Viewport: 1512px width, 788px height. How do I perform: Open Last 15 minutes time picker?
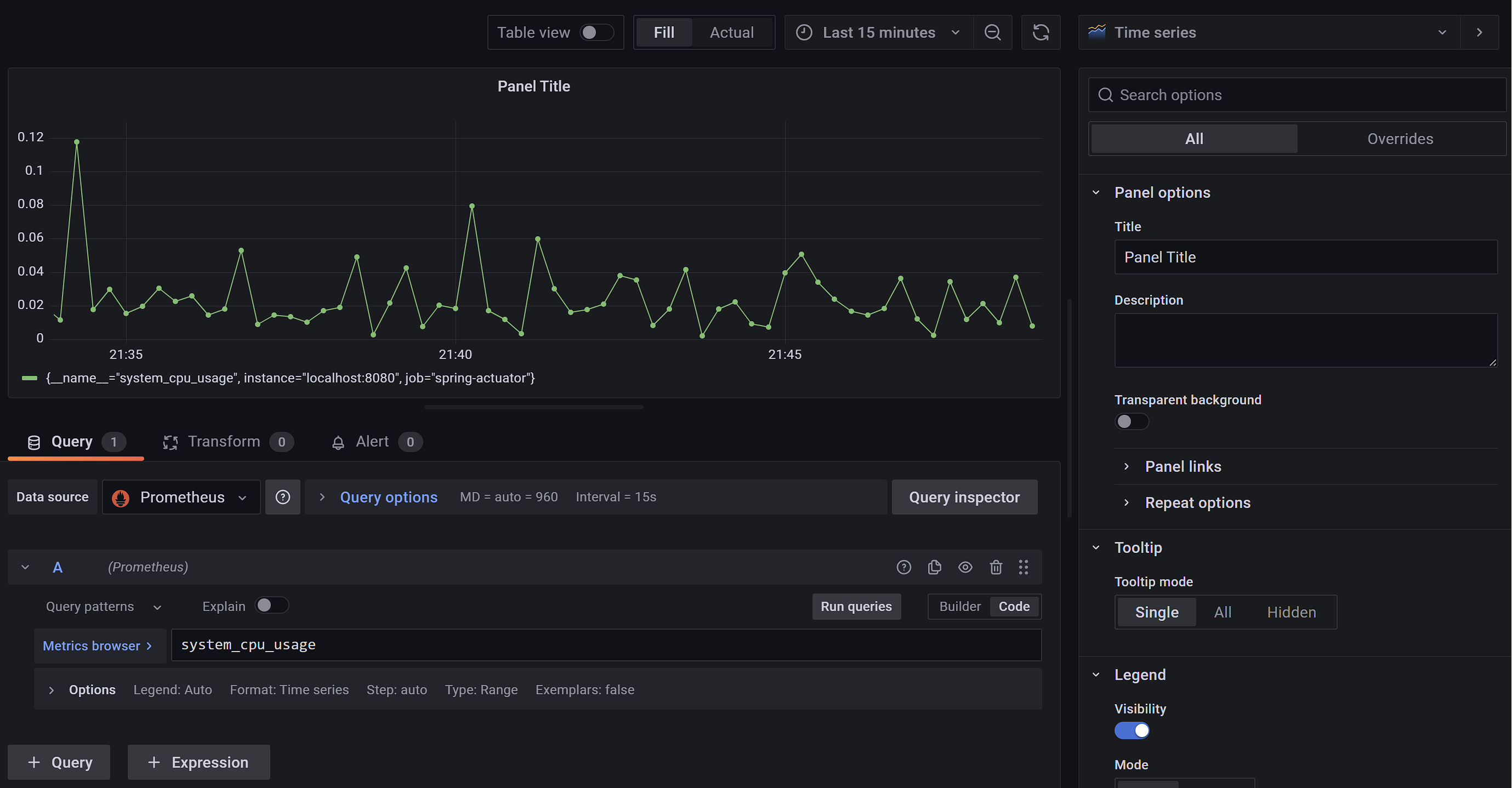[x=878, y=32]
